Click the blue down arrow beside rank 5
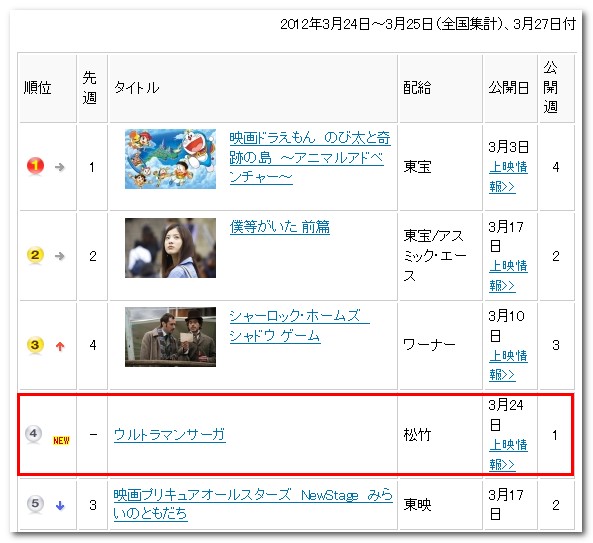Viewport: 593px width, 543px height. [x=60, y=505]
